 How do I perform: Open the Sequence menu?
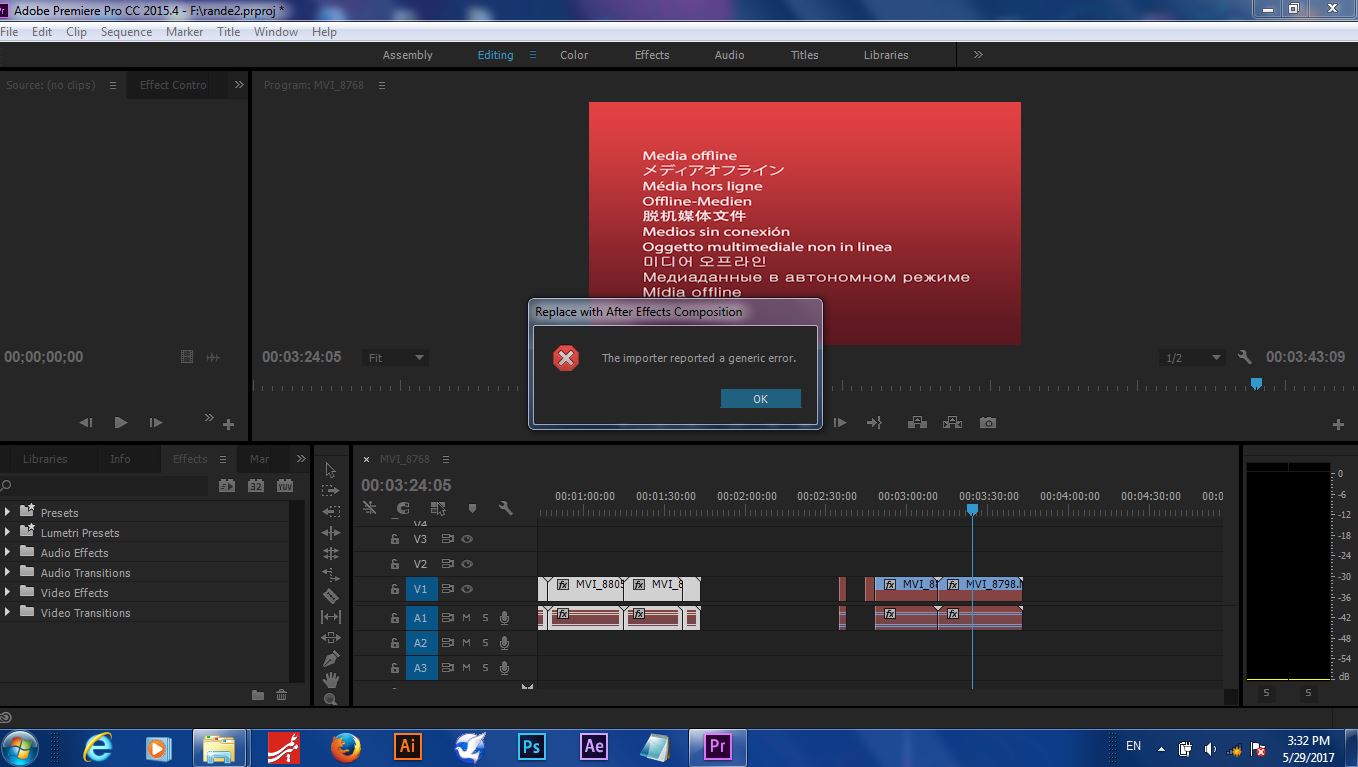(x=126, y=32)
